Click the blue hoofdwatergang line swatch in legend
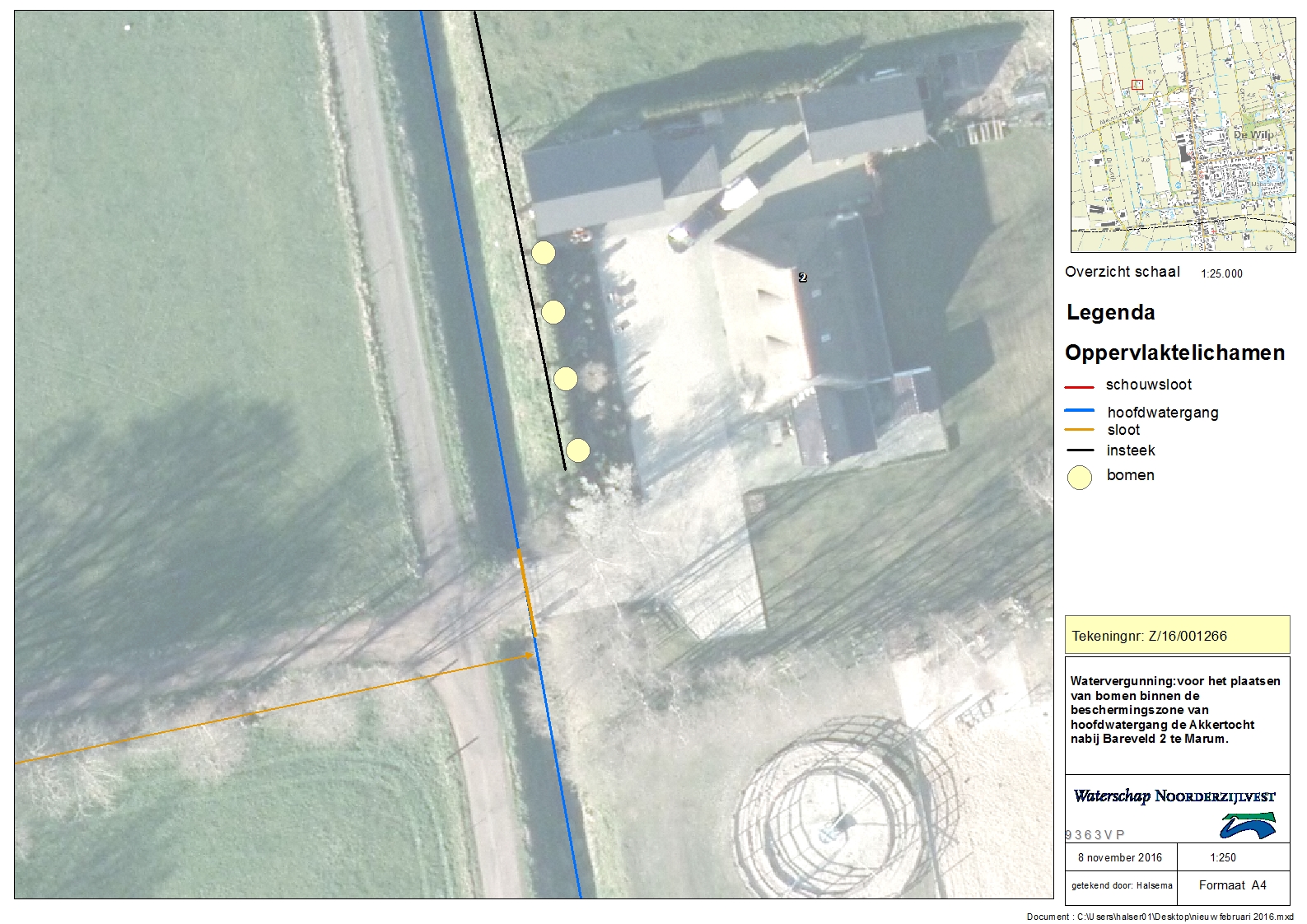The image size is (1307, 924). [1079, 410]
